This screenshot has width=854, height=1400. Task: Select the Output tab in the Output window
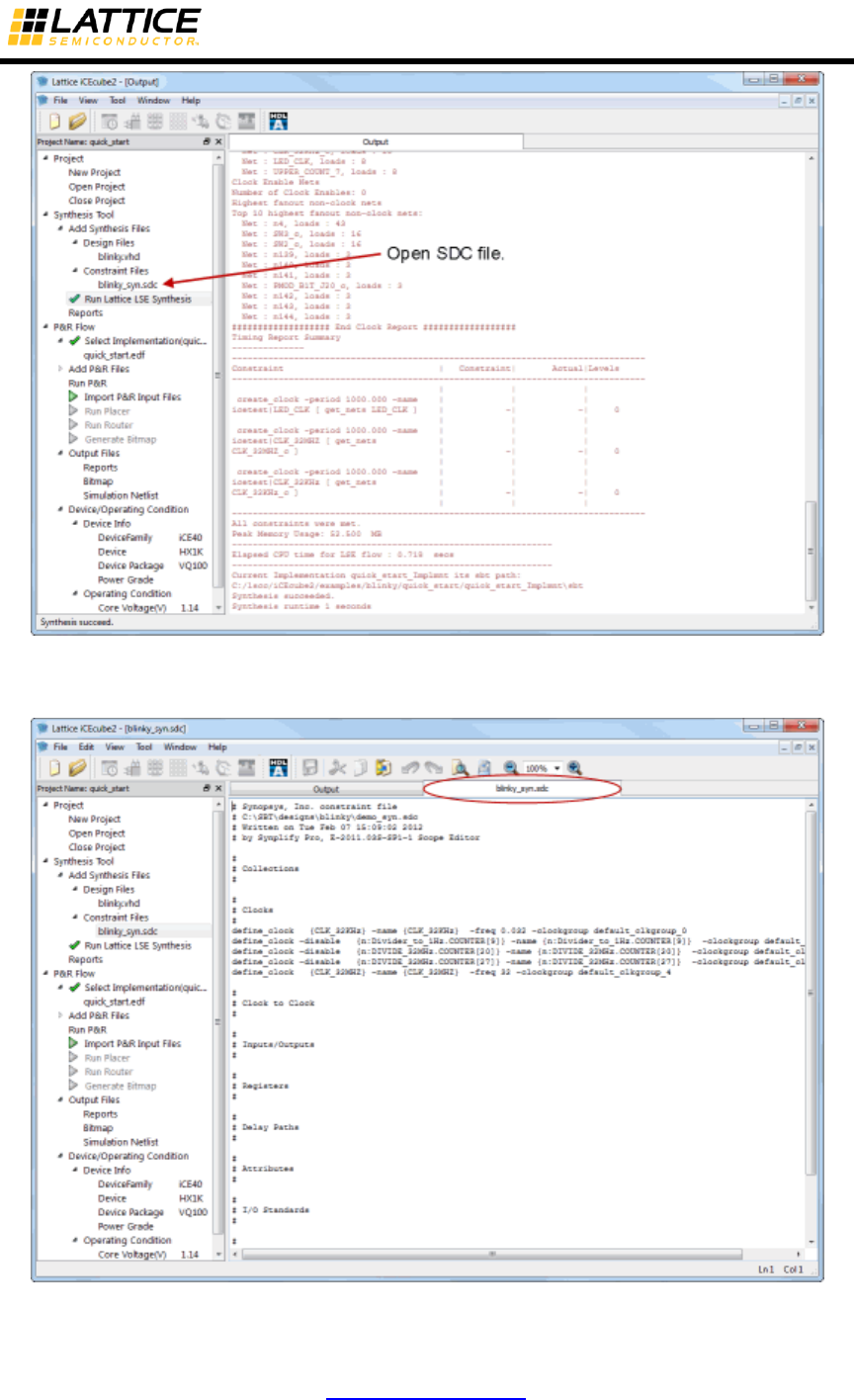click(376, 142)
